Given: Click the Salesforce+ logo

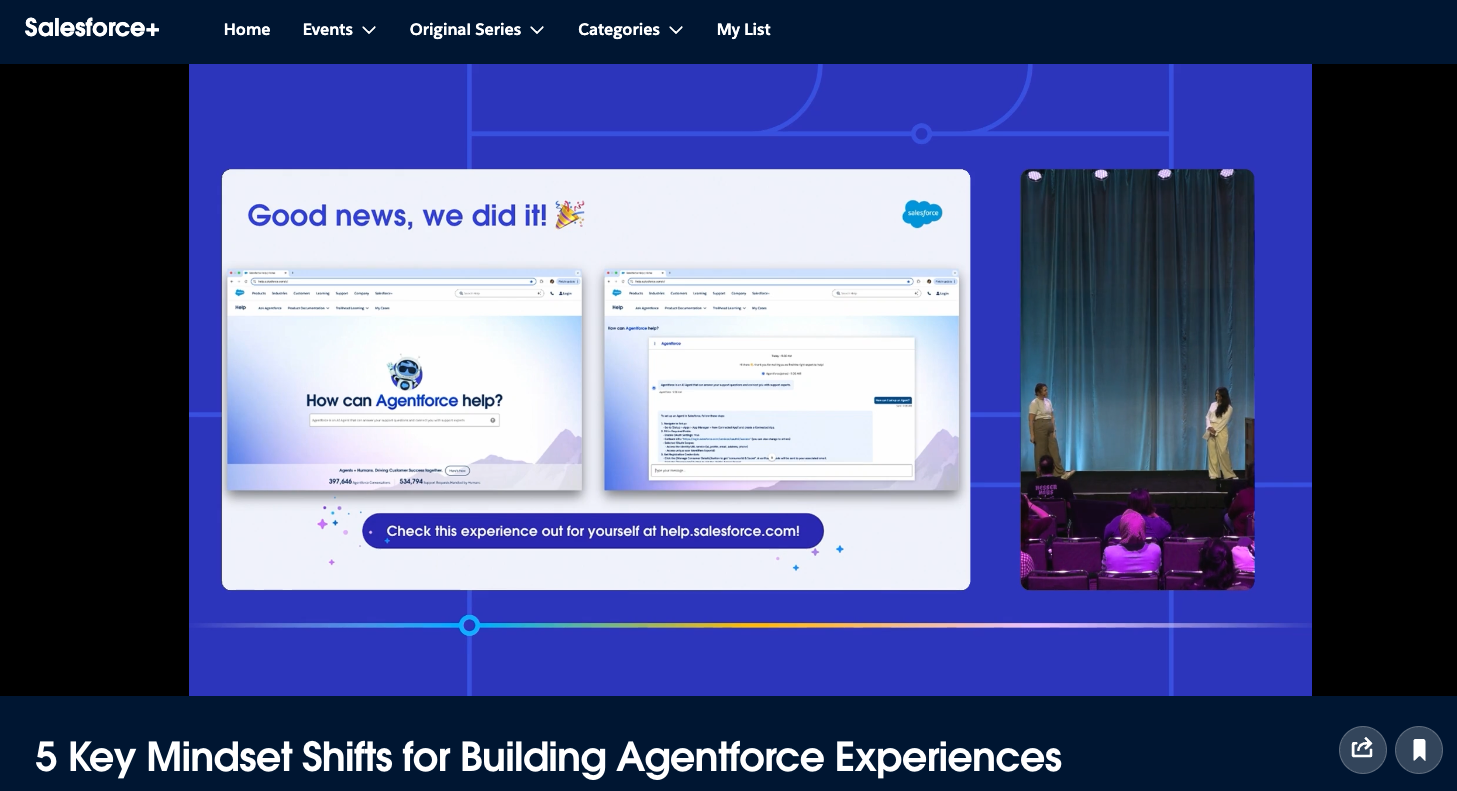Looking at the screenshot, I should (x=92, y=28).
